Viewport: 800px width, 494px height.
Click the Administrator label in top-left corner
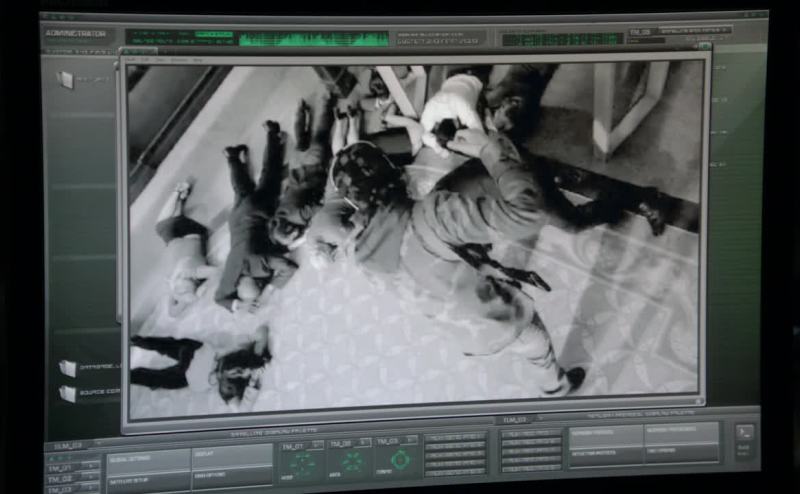75,33
